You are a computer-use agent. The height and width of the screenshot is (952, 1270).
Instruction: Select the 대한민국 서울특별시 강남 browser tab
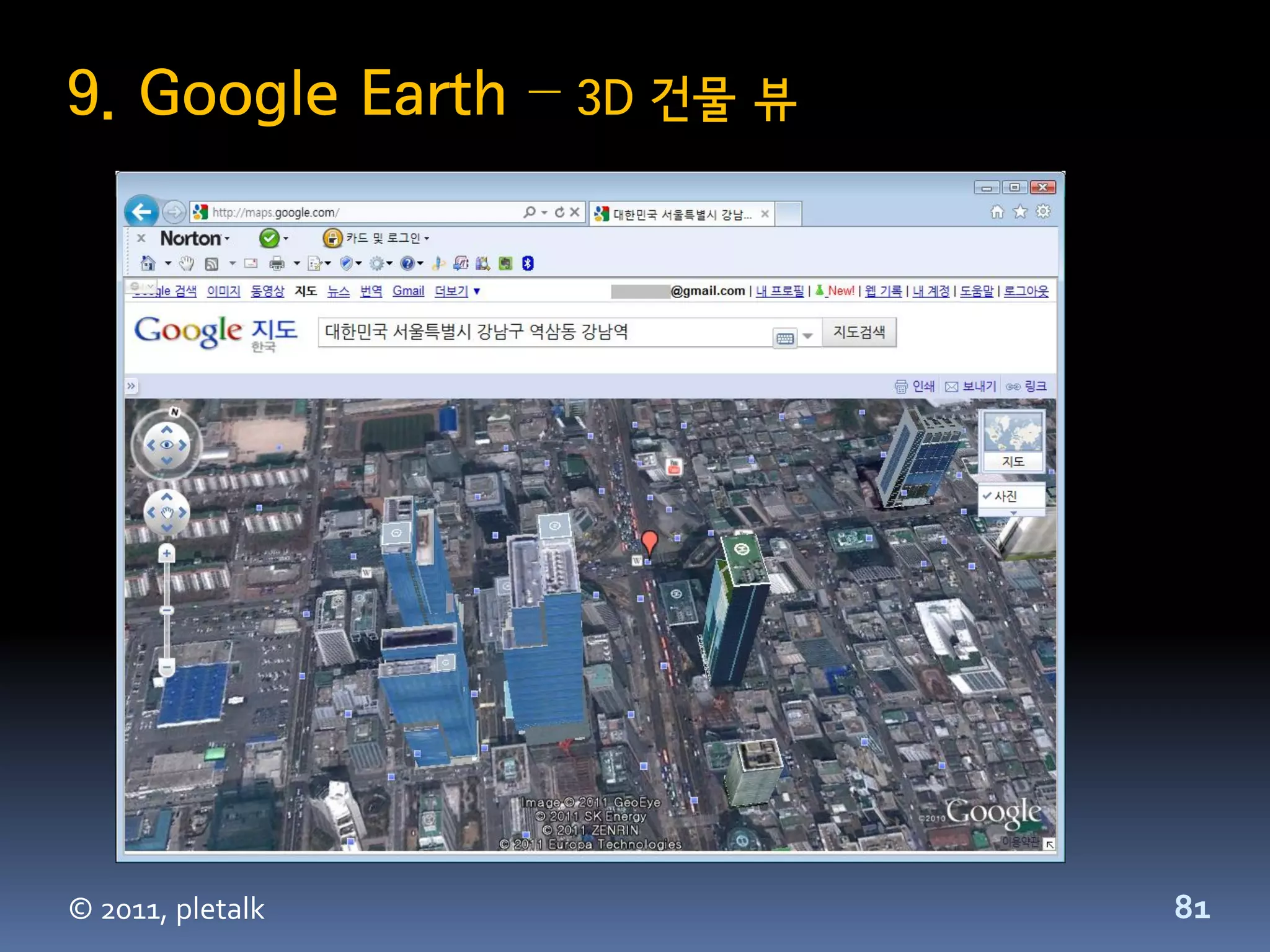(680, 214)
